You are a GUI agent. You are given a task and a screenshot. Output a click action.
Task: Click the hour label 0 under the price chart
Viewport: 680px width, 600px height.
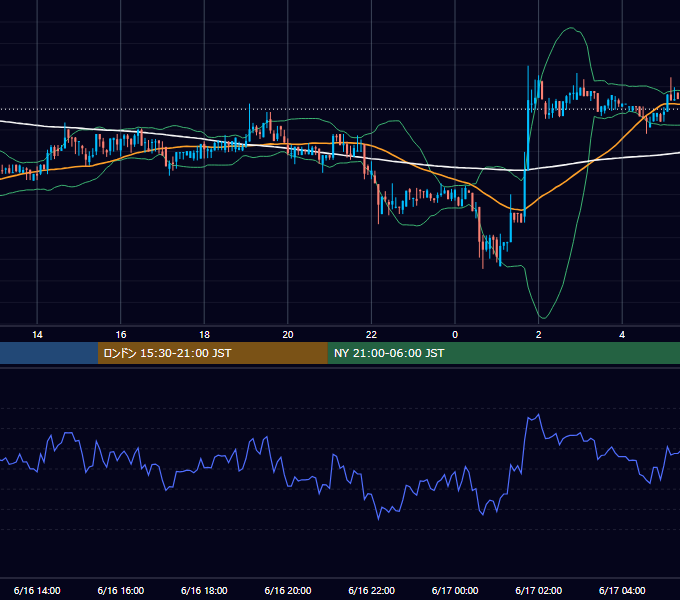pos(455,335)
